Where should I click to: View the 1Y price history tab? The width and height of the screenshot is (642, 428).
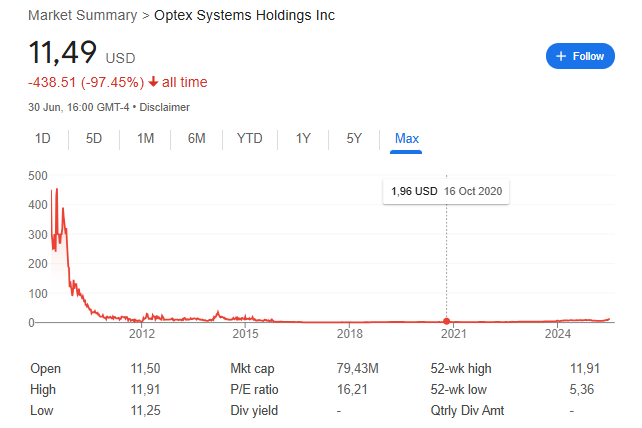point(303,138)
